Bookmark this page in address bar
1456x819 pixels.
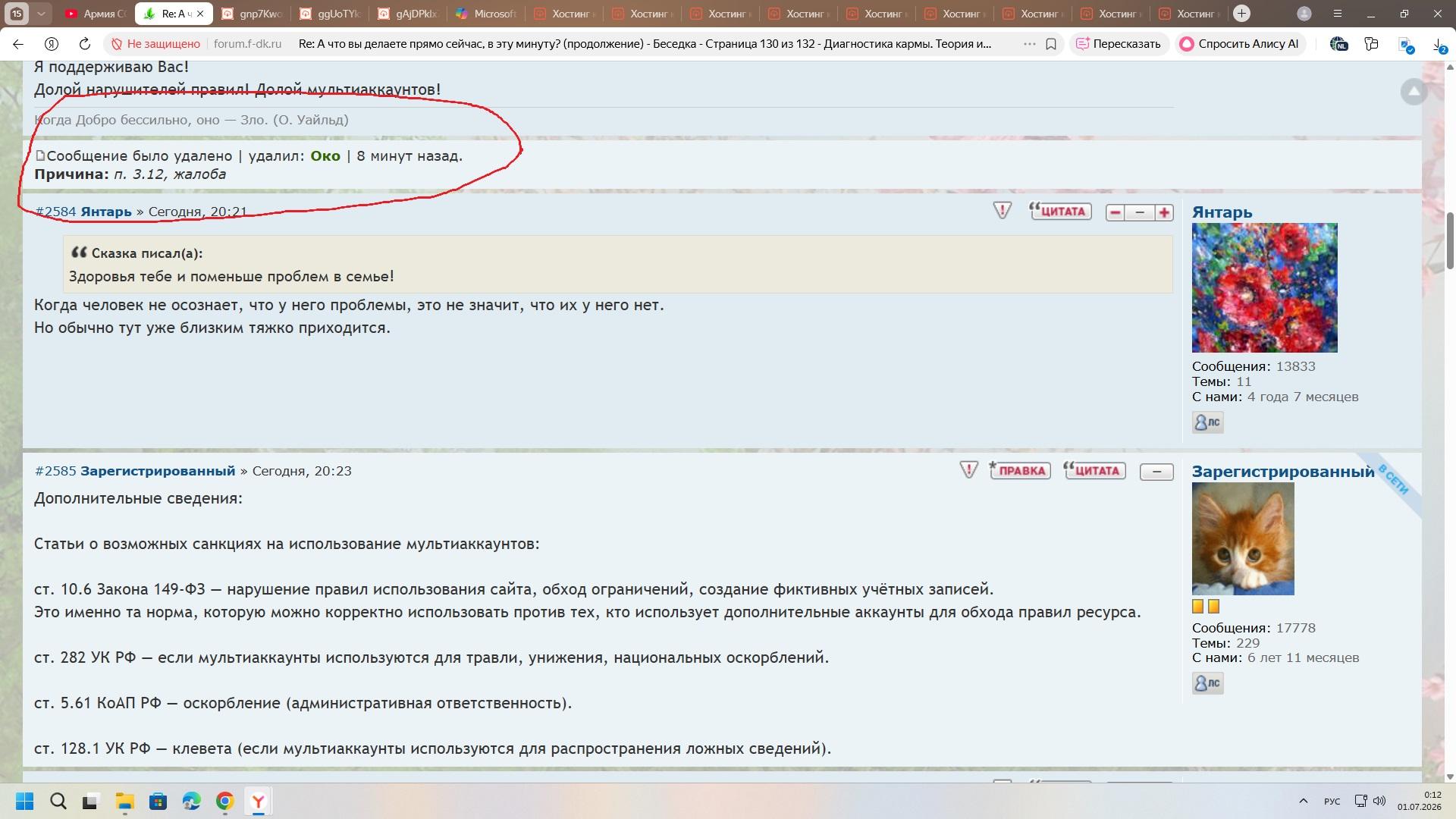[1051, 44]
